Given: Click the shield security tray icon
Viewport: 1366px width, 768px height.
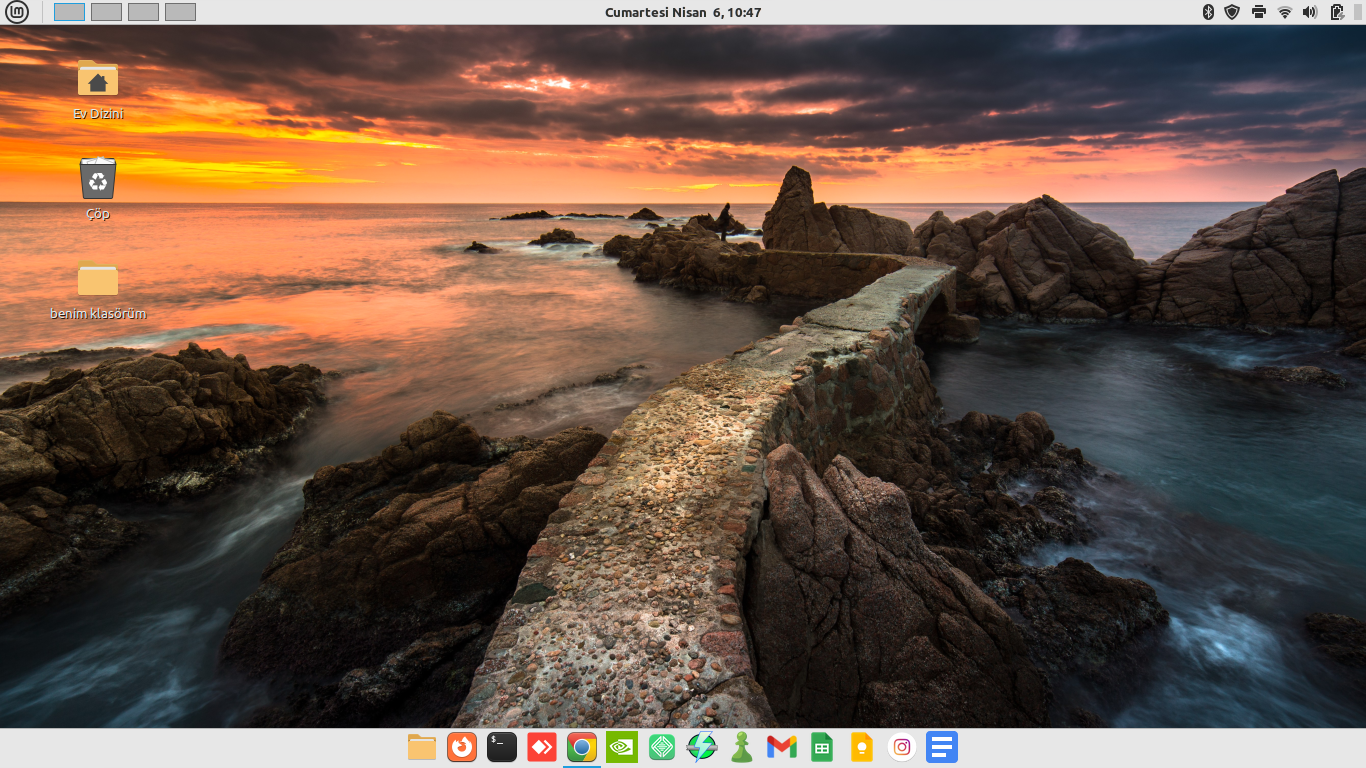Looking at the screenshot, I should click(x=1232, y=12).
